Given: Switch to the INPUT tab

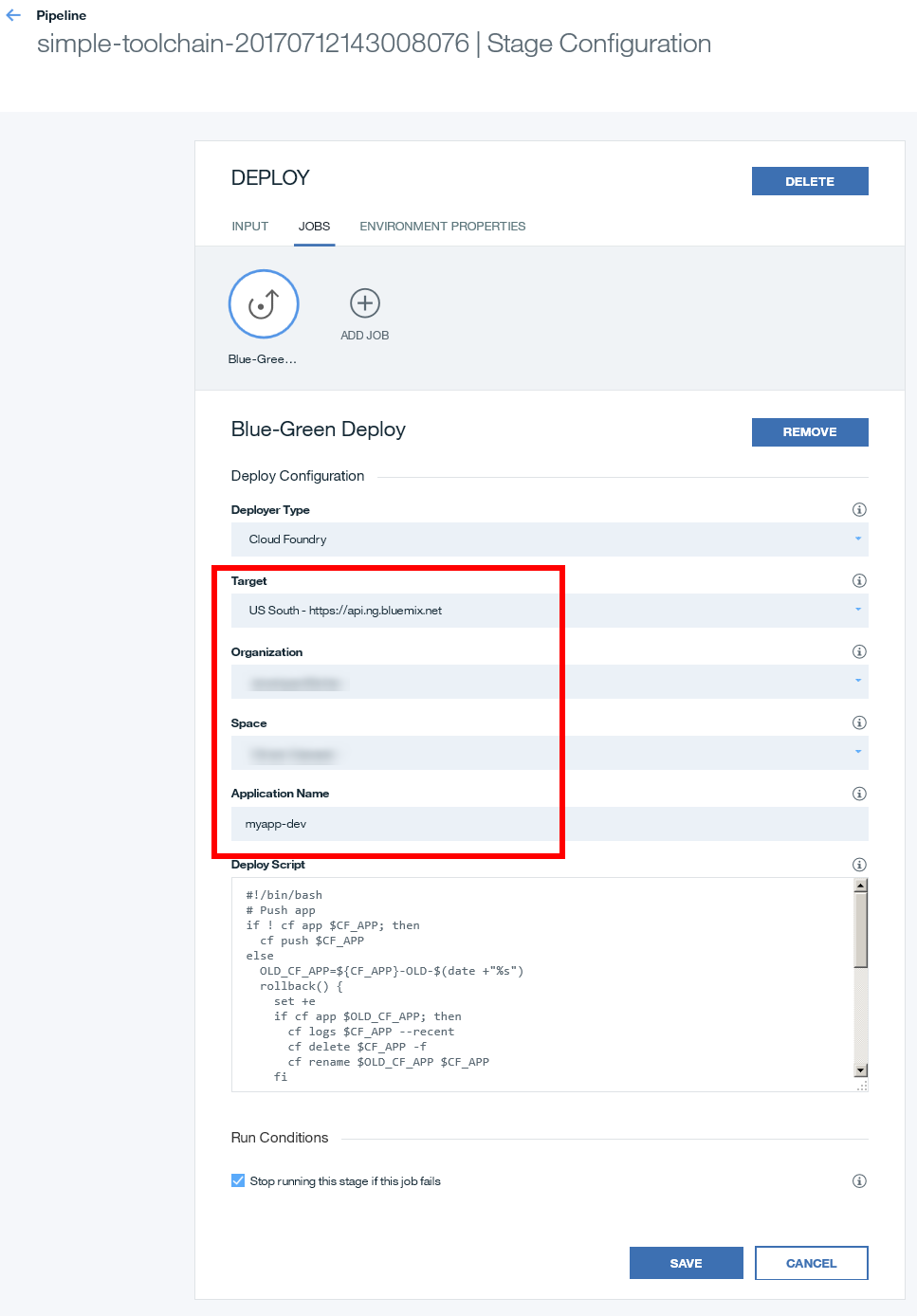Looking at the screenshot, I should [250, 227].
